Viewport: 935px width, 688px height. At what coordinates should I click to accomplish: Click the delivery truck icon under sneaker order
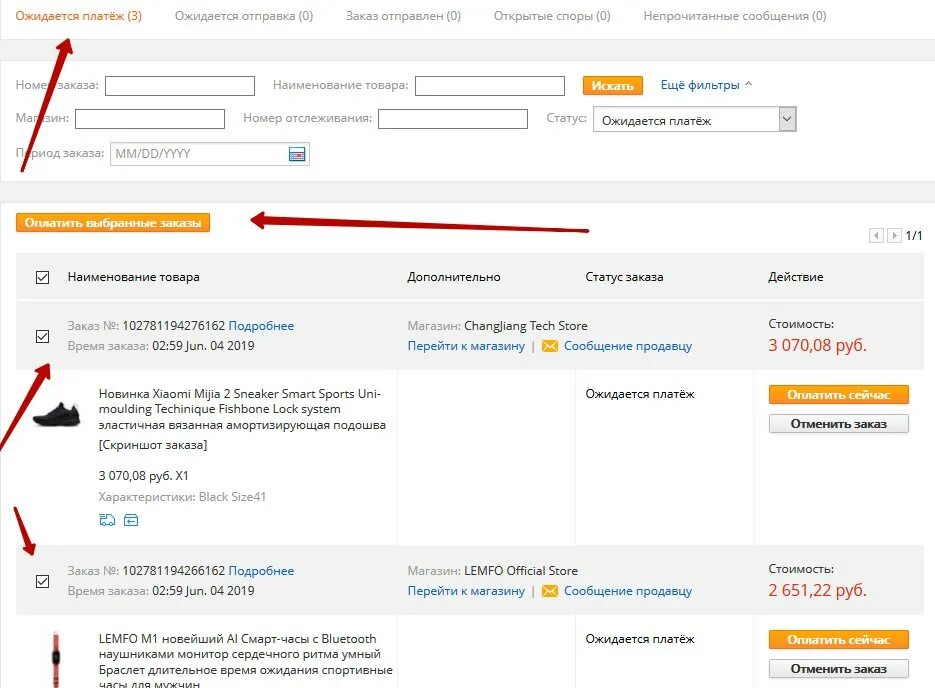(107, 520)
